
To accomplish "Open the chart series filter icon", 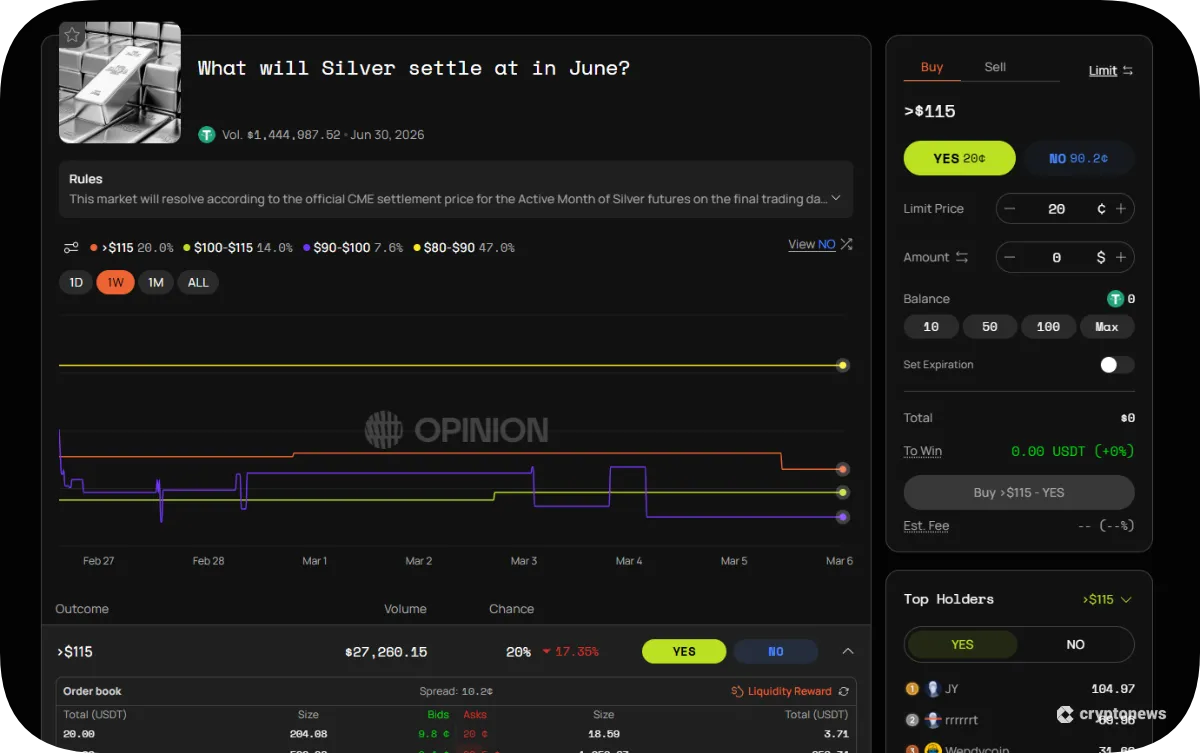I will coord(71,247).
